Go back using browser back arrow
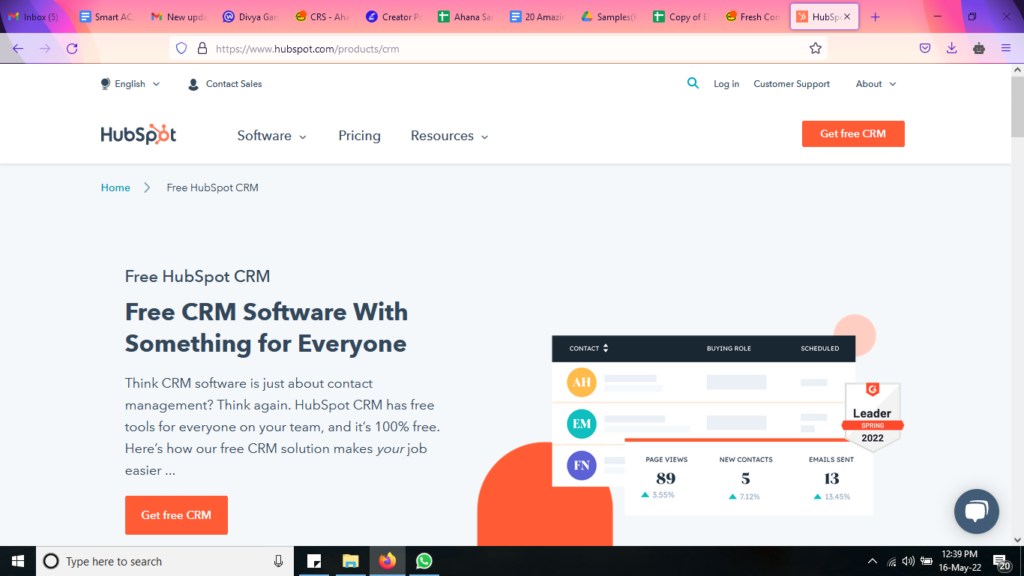Image resolution: width=1024 pixels, height=576 pixels. click(18, 48)
